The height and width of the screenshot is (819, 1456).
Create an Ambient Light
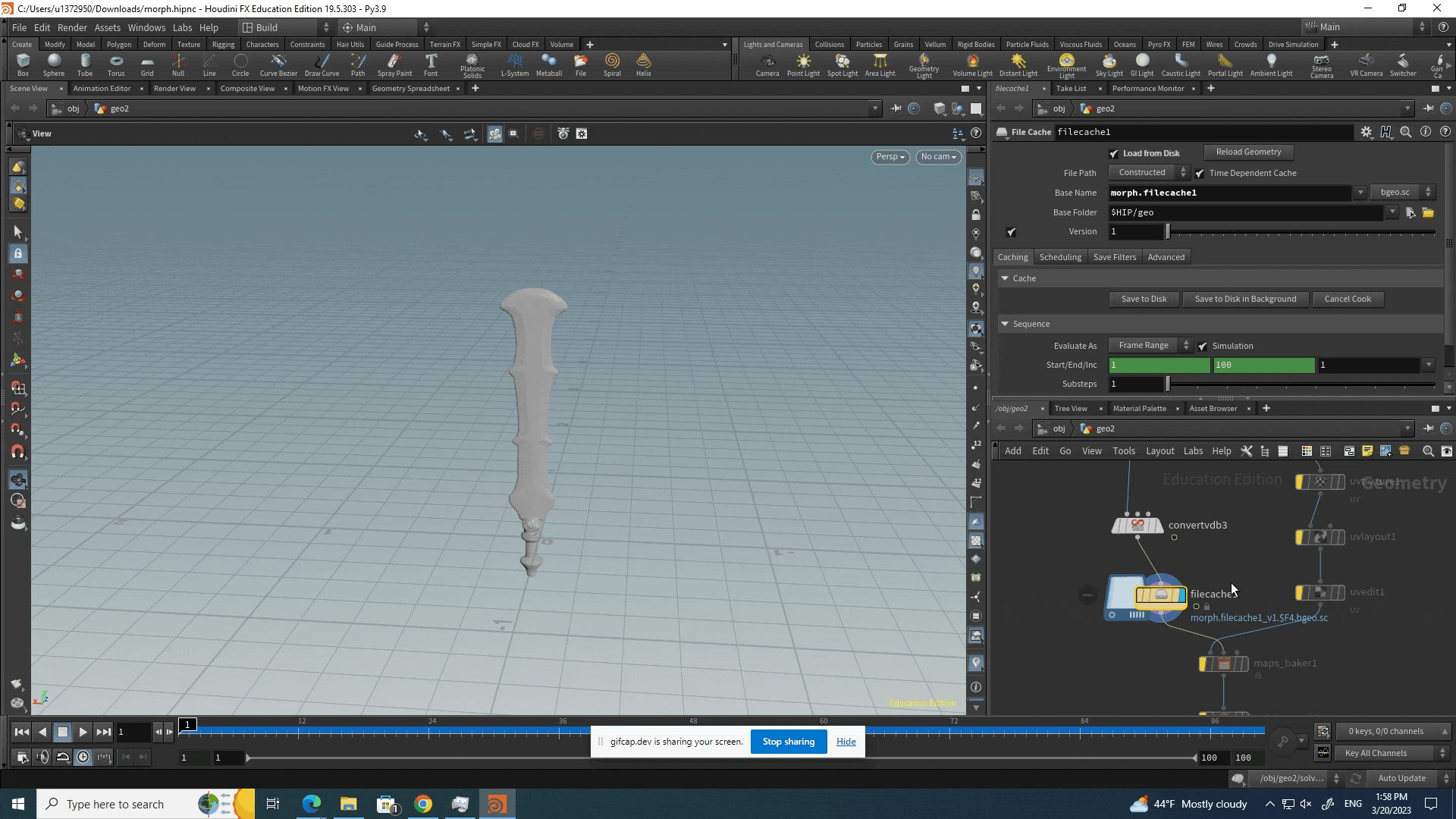point(1272,64)
